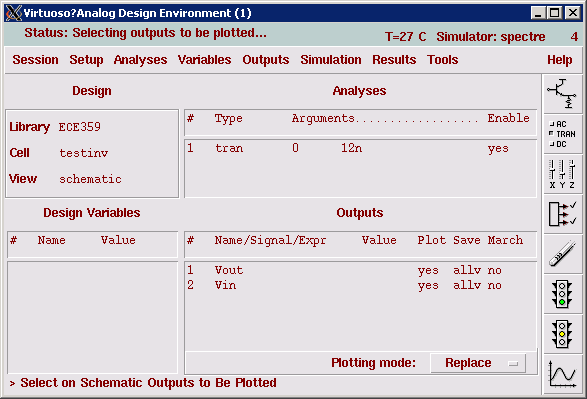The height and width of the screenshot is (399, 587).
Task: Open the Setup Outputs icon
Action: 562,214
